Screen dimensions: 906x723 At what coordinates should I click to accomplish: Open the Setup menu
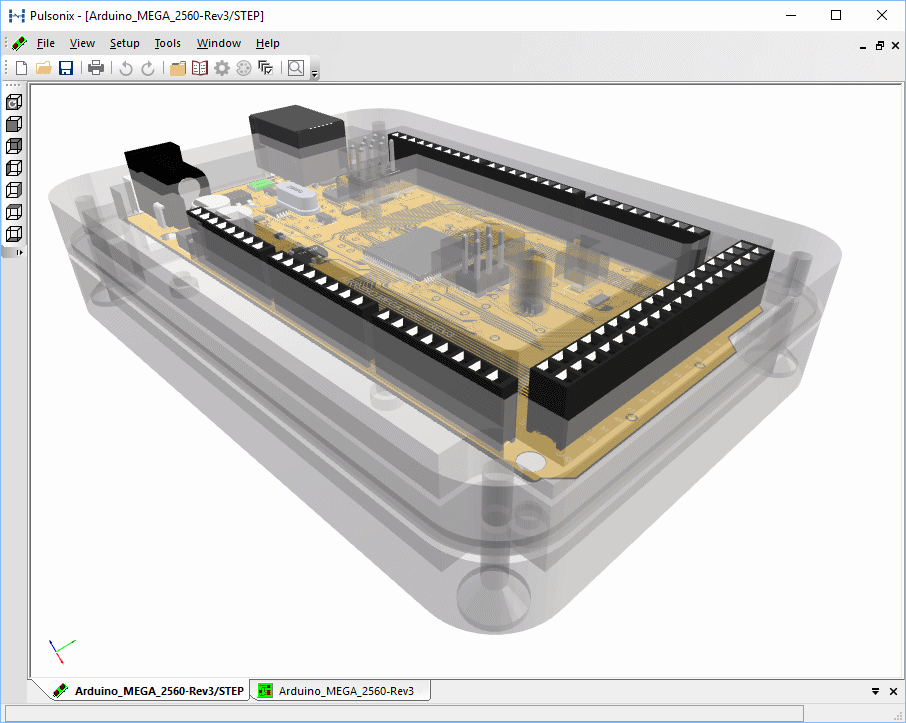[125, 43]
